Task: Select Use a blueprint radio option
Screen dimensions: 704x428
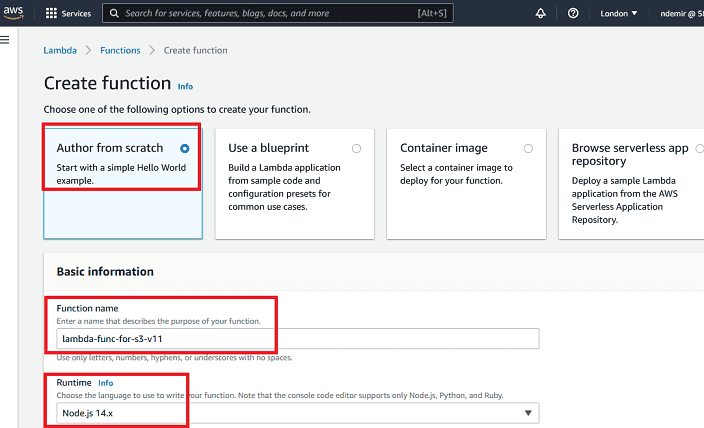Action: [357, 148]
